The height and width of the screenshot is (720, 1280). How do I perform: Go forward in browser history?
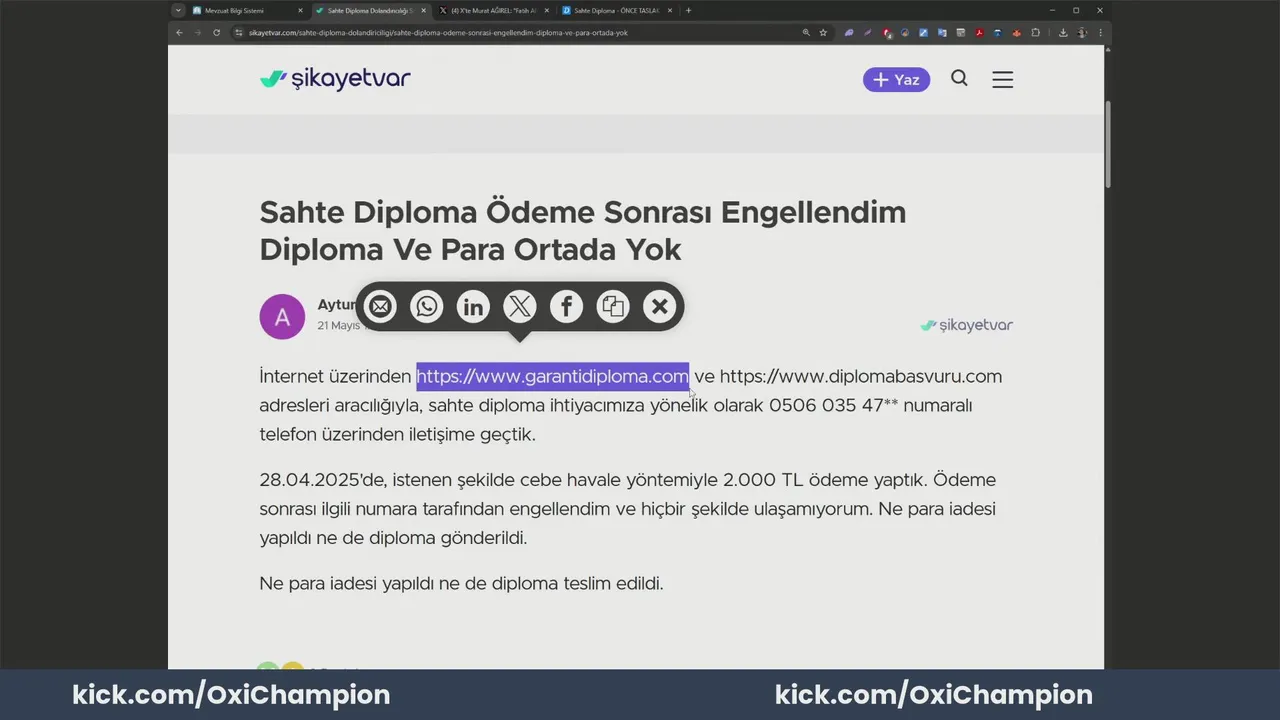click(198, 32)
